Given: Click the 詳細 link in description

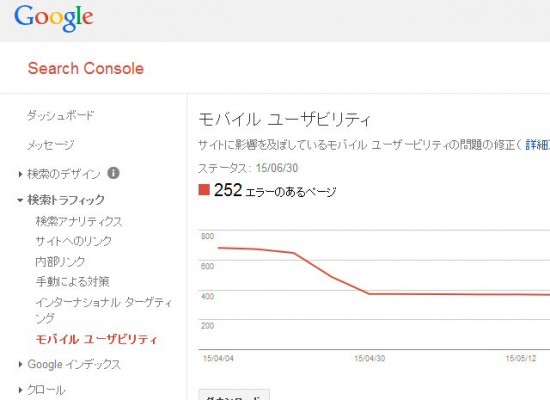Looking at the screenshot, I should tap(537, 145).
